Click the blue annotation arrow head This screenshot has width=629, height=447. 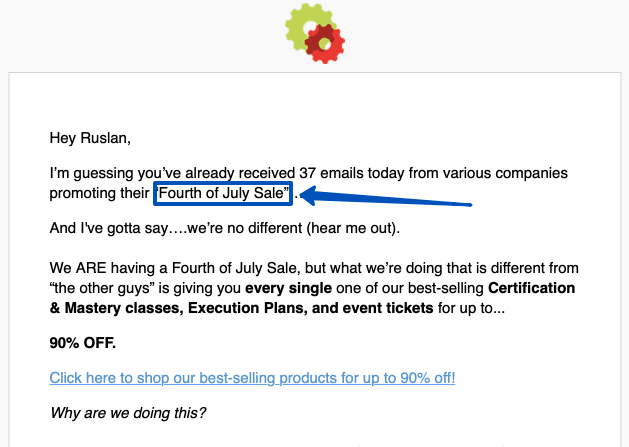[310, 196]
